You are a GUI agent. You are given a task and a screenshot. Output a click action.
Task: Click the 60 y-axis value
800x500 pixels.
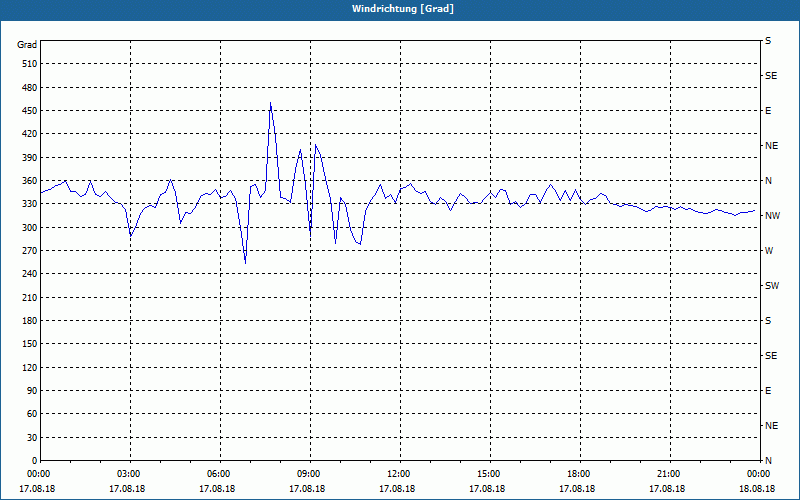pyautogui.click(x=32, y=414)
